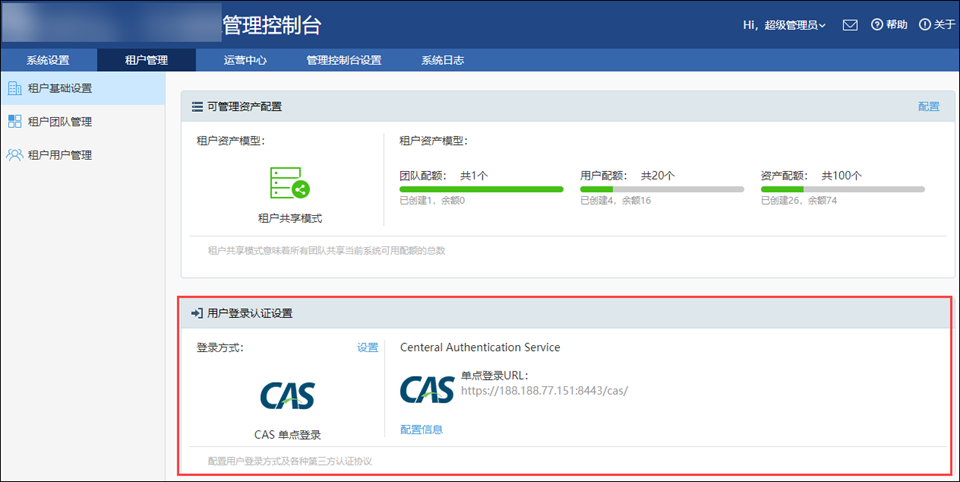Go to the 管理控制台设置 tab
Viewport: 960px width, 482px height.
pos(344,60)
